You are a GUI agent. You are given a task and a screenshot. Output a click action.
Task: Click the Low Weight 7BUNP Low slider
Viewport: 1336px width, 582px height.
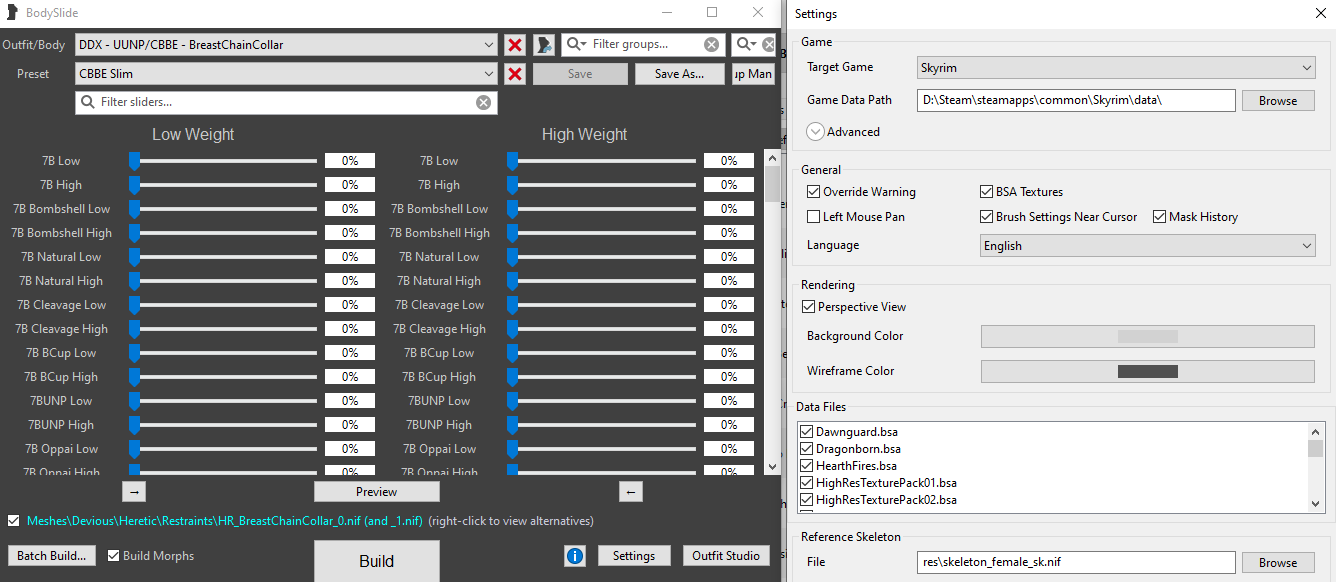pos(223,401)
